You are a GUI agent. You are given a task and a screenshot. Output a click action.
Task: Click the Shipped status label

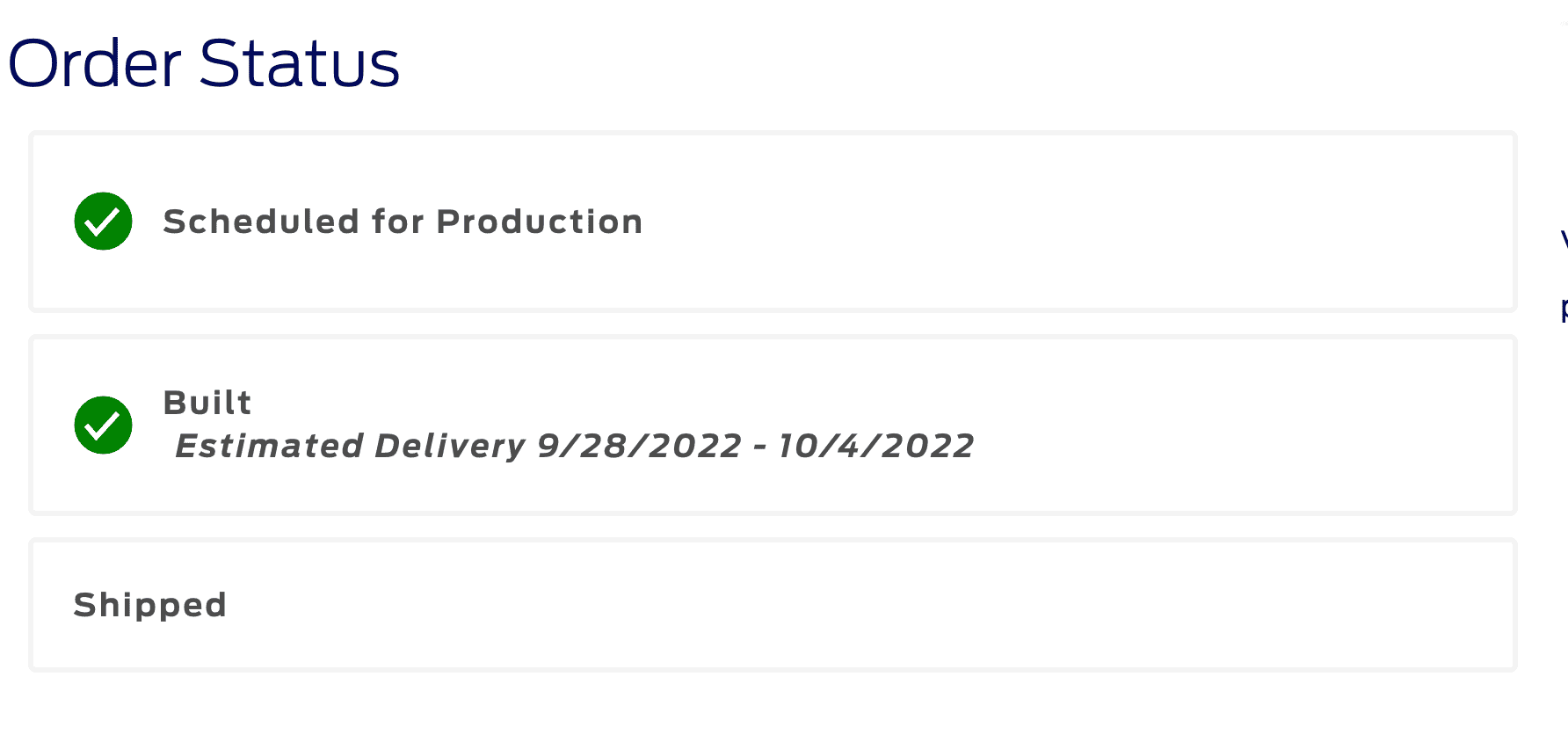pyautogui.click(x=150, y=605)
